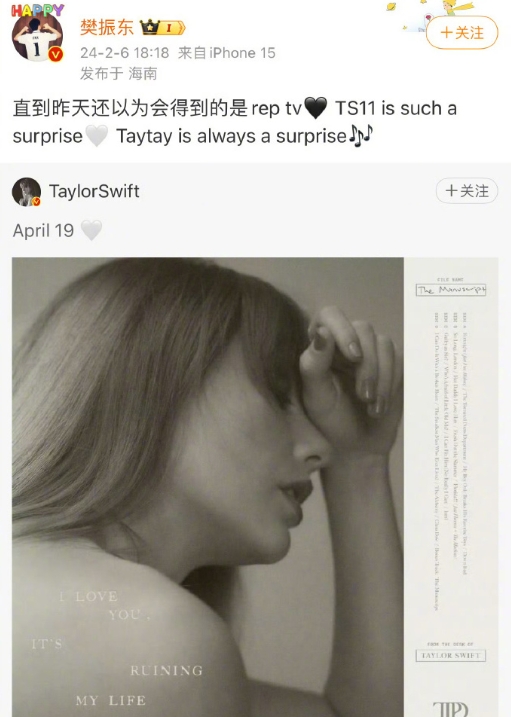Tap the white heart beside April 19
This screenshot has width=511, height=717.
click(x=91, y=230)
